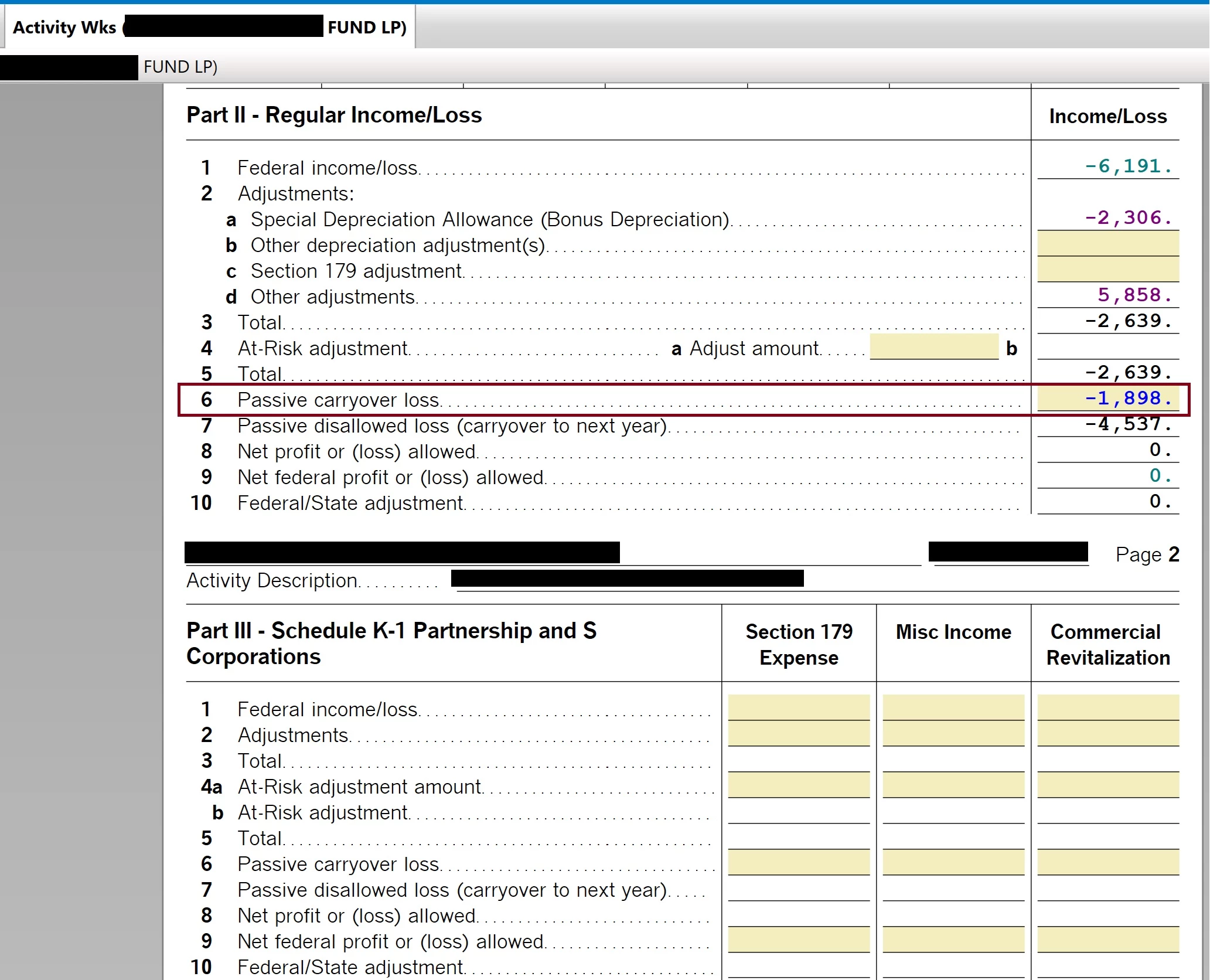Click the At-Risk Adjust amount field
Image resolution: width=1210 pixels, height=980 pixels.
(933, 348)
